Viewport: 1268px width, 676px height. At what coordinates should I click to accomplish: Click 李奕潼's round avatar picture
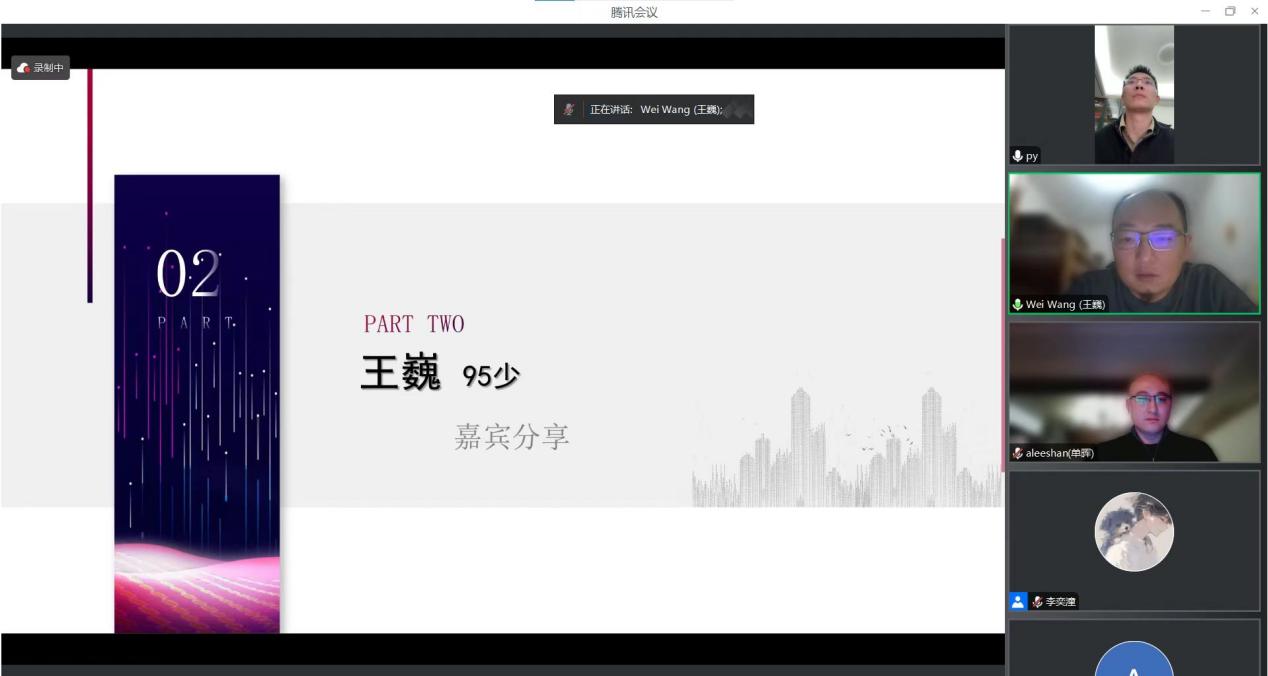point(1133,531)
